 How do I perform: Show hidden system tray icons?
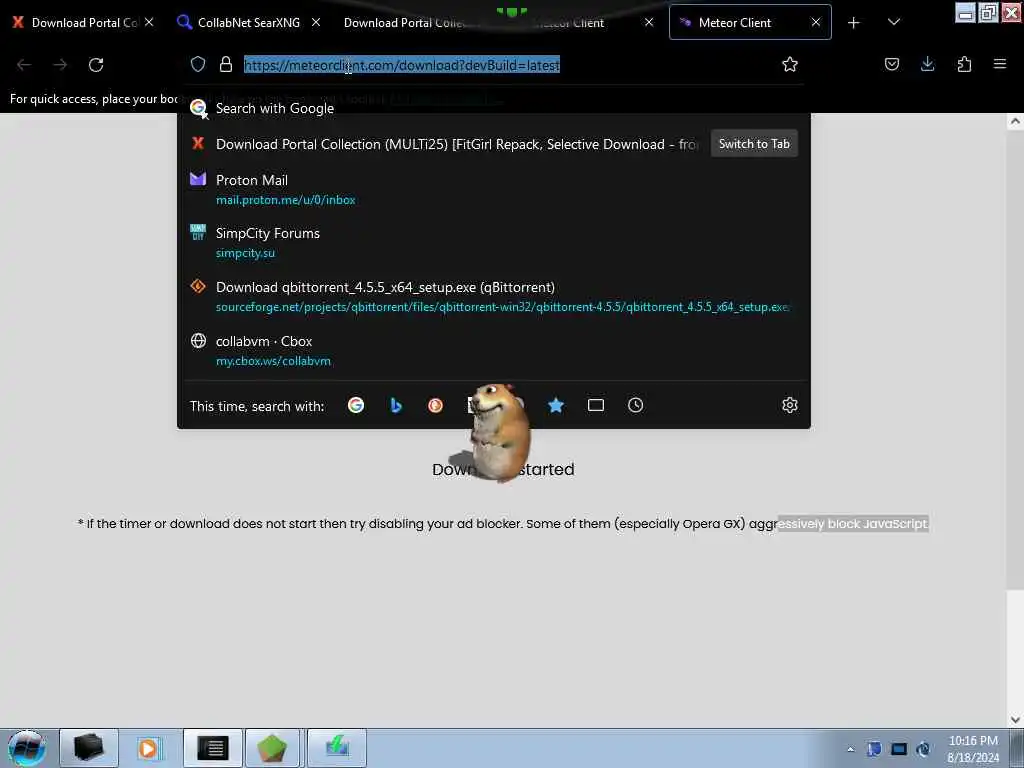(x=850, y=750)
